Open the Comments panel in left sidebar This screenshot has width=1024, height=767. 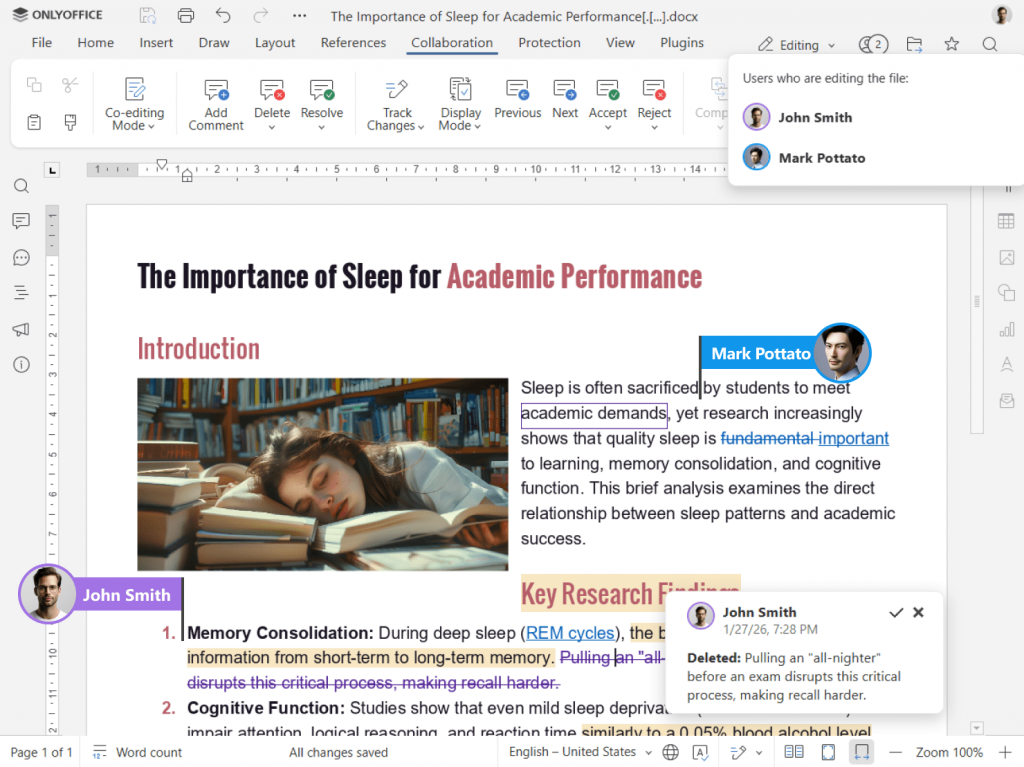(21, 221)
